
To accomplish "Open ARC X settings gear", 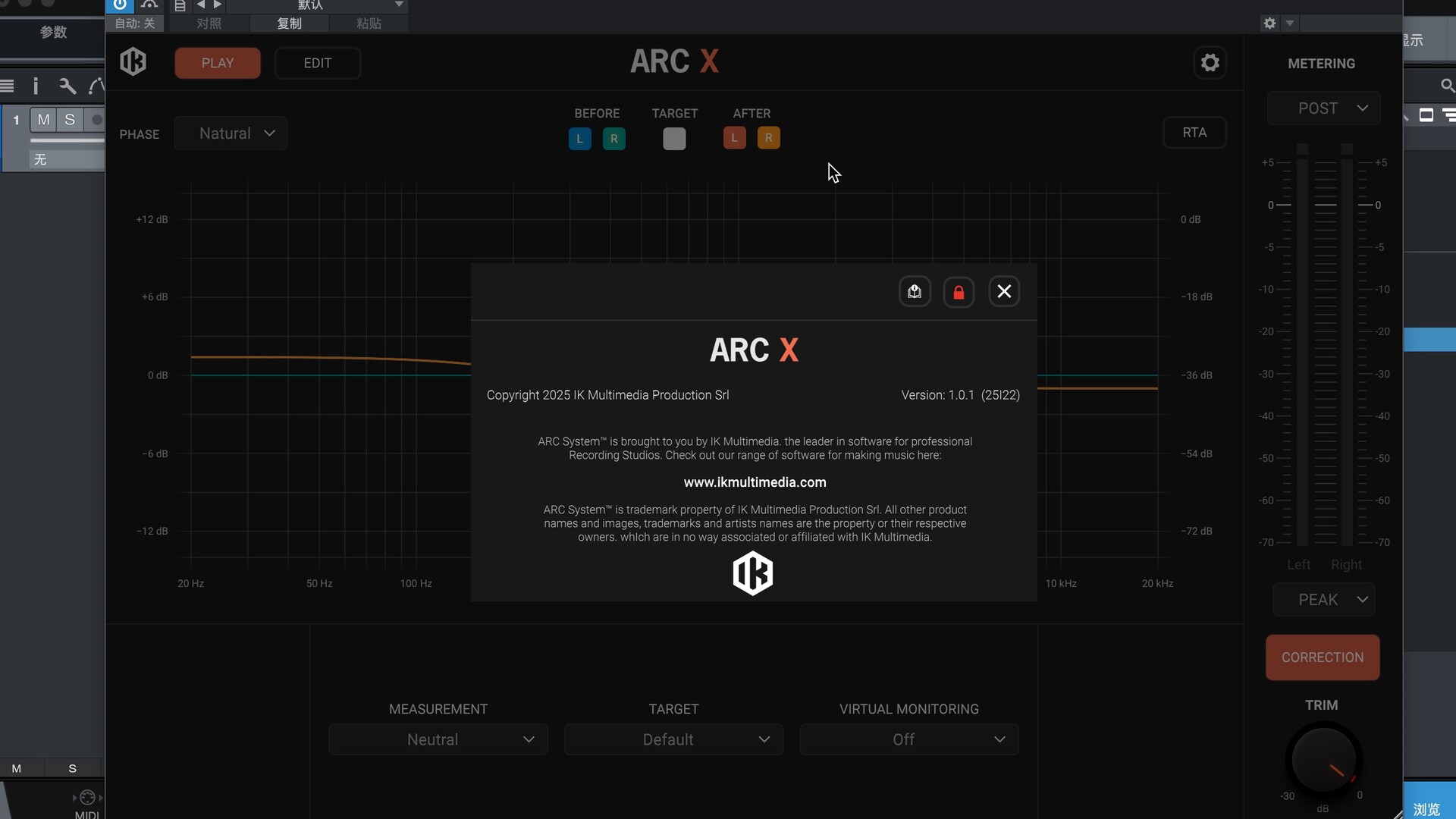I will click(x=1210, y=62).
